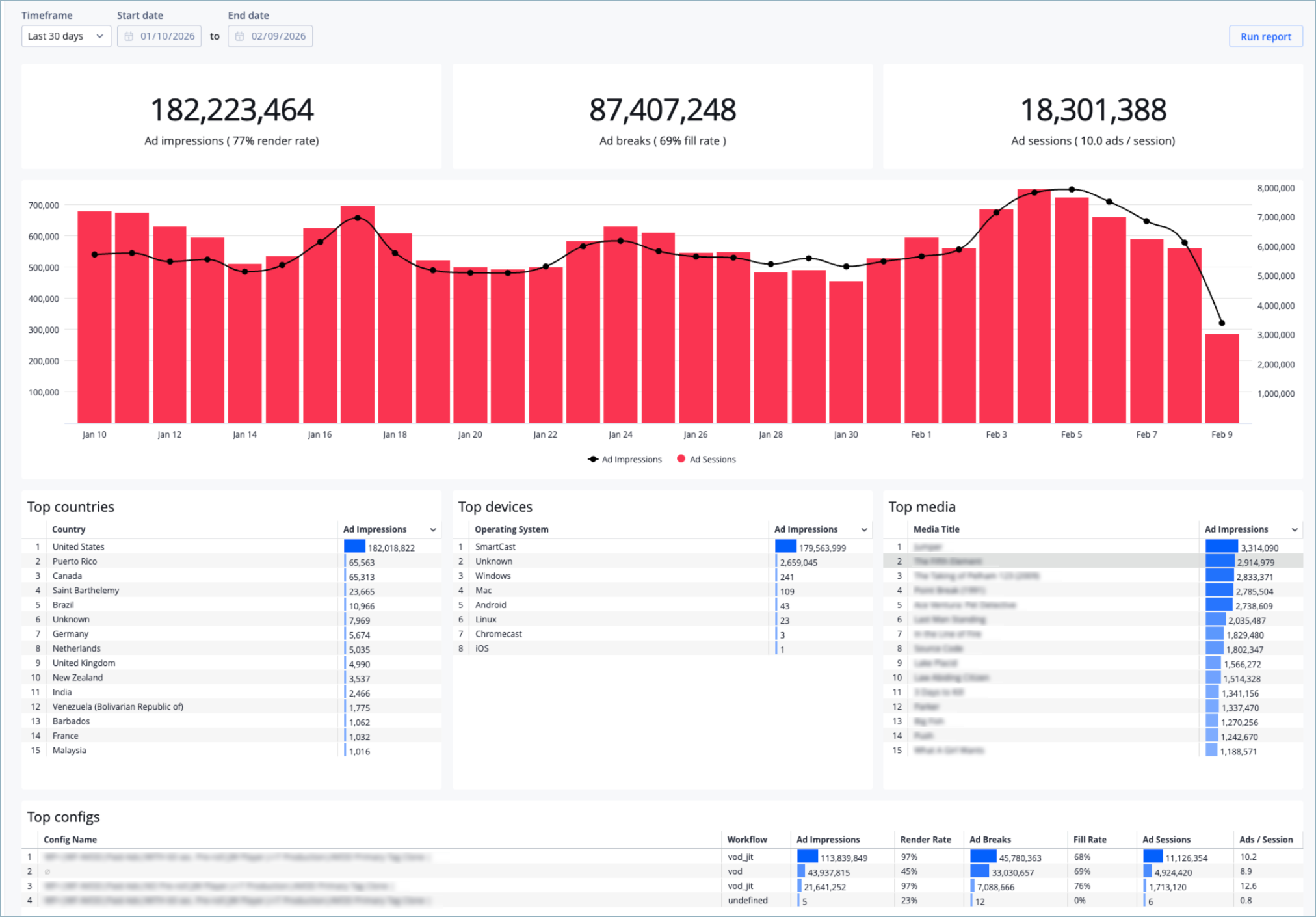
Task: Click the Run report button
Action: point(1264,36)
